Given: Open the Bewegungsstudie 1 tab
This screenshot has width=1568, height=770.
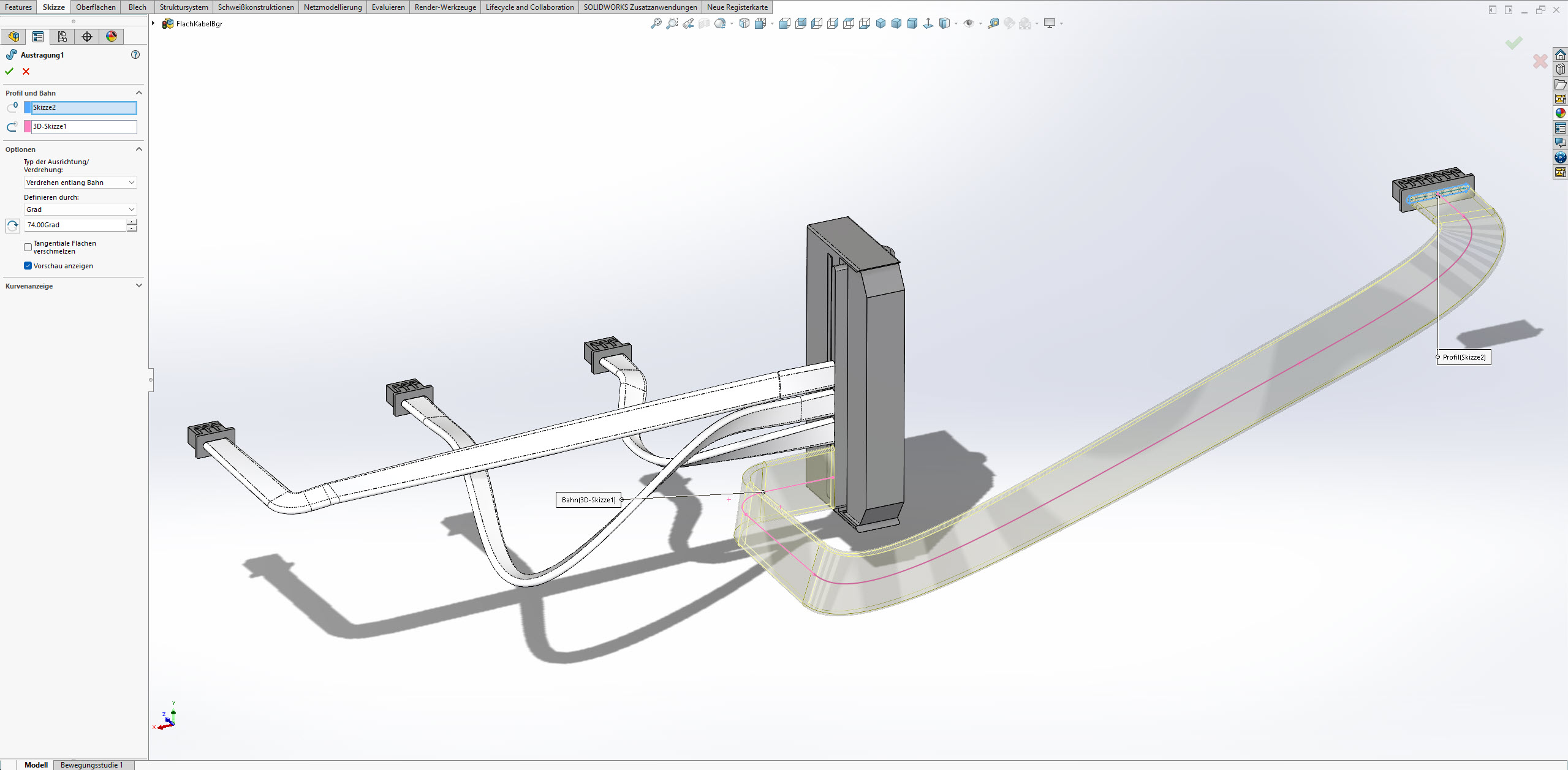Looking at the screenshot, I should [x=91, y=764].
